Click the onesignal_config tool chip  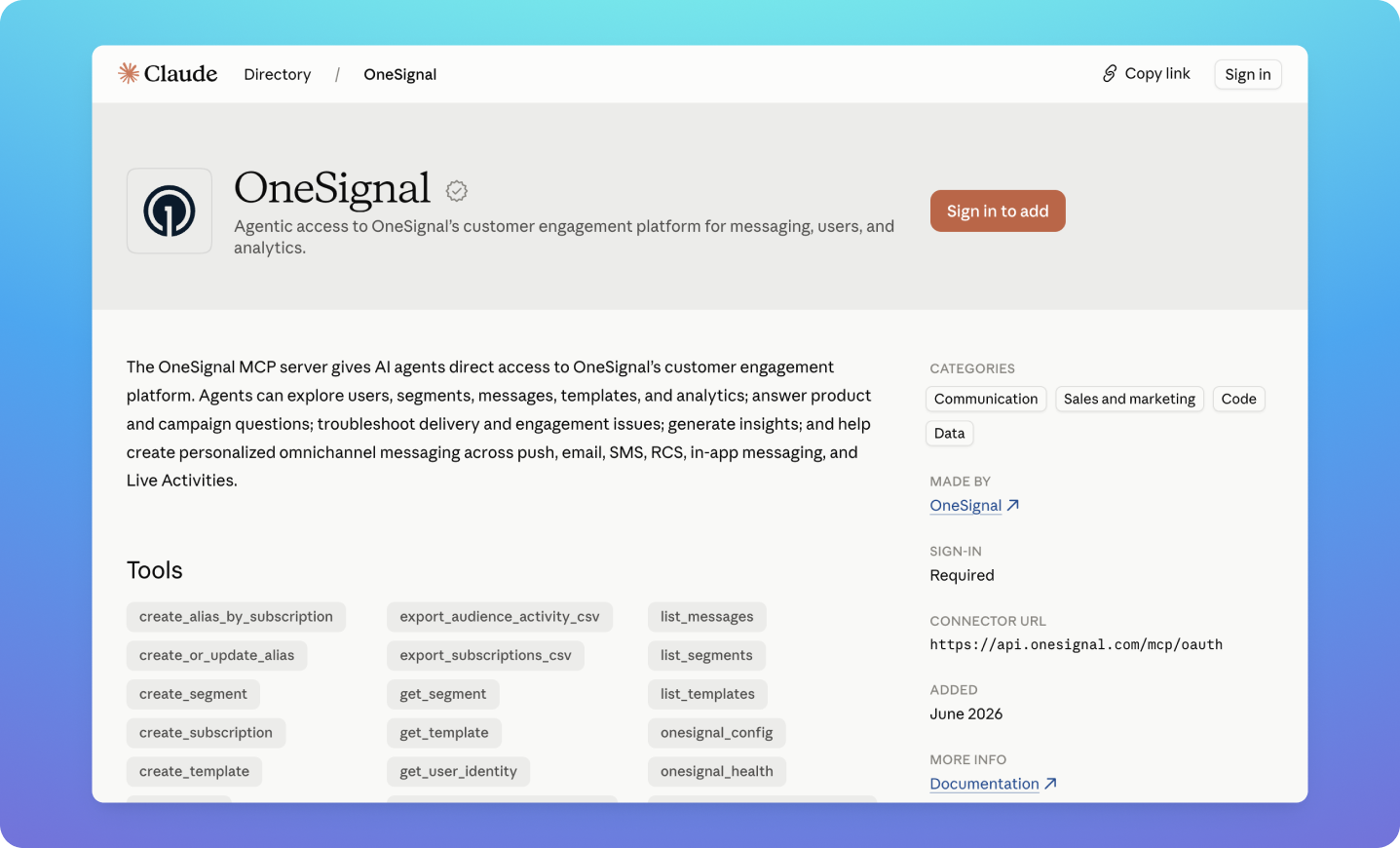pos(716,733)
